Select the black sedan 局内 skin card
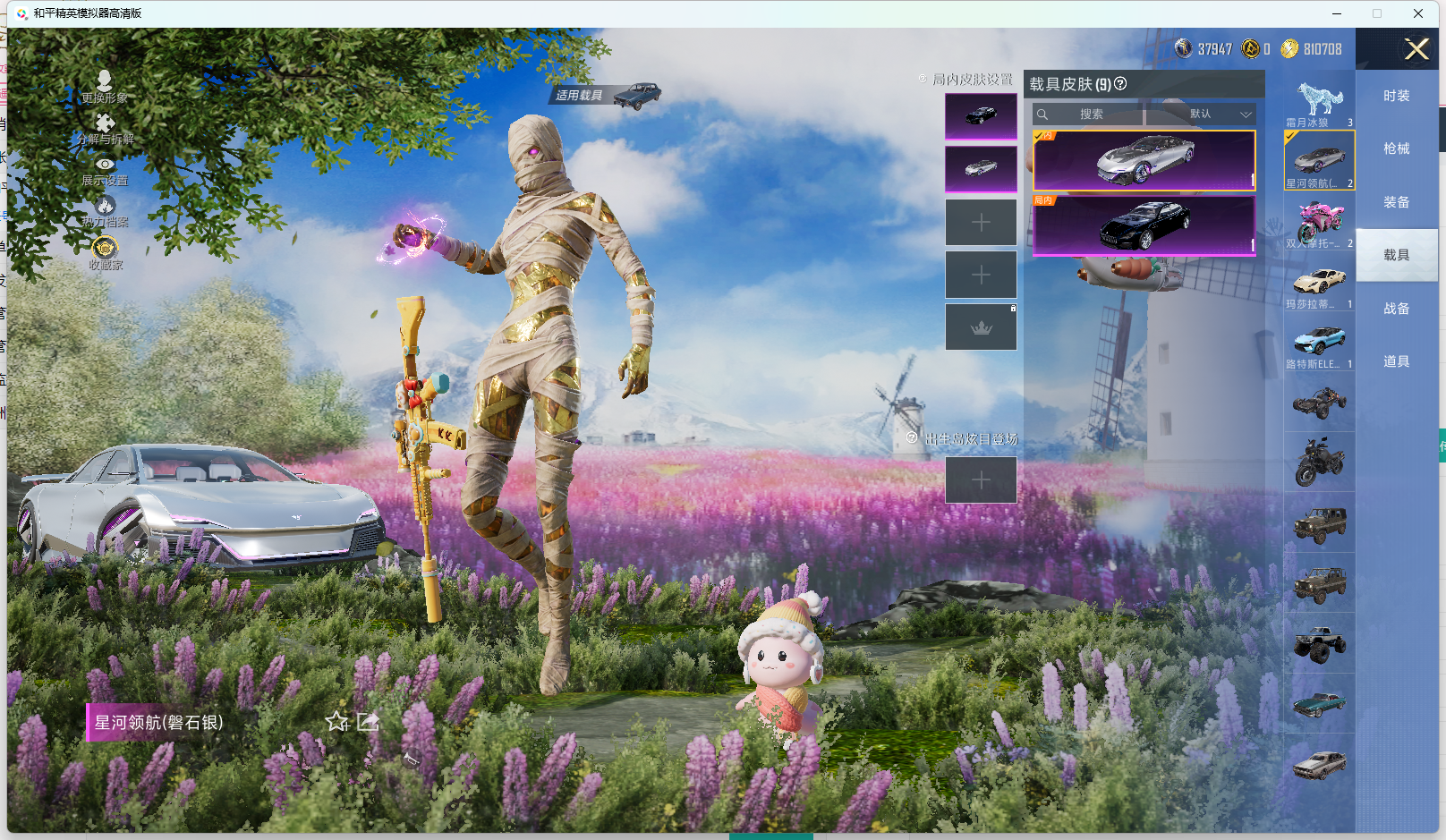This screenshot has width=1446, height=840. click(x=1144, y=225)
